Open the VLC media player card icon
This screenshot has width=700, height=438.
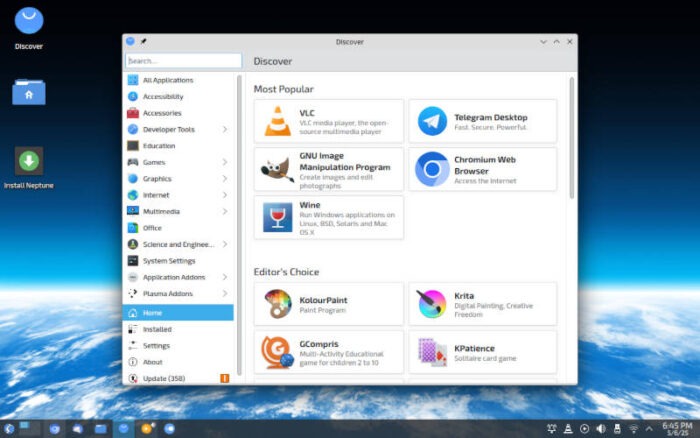coord(277,121)
